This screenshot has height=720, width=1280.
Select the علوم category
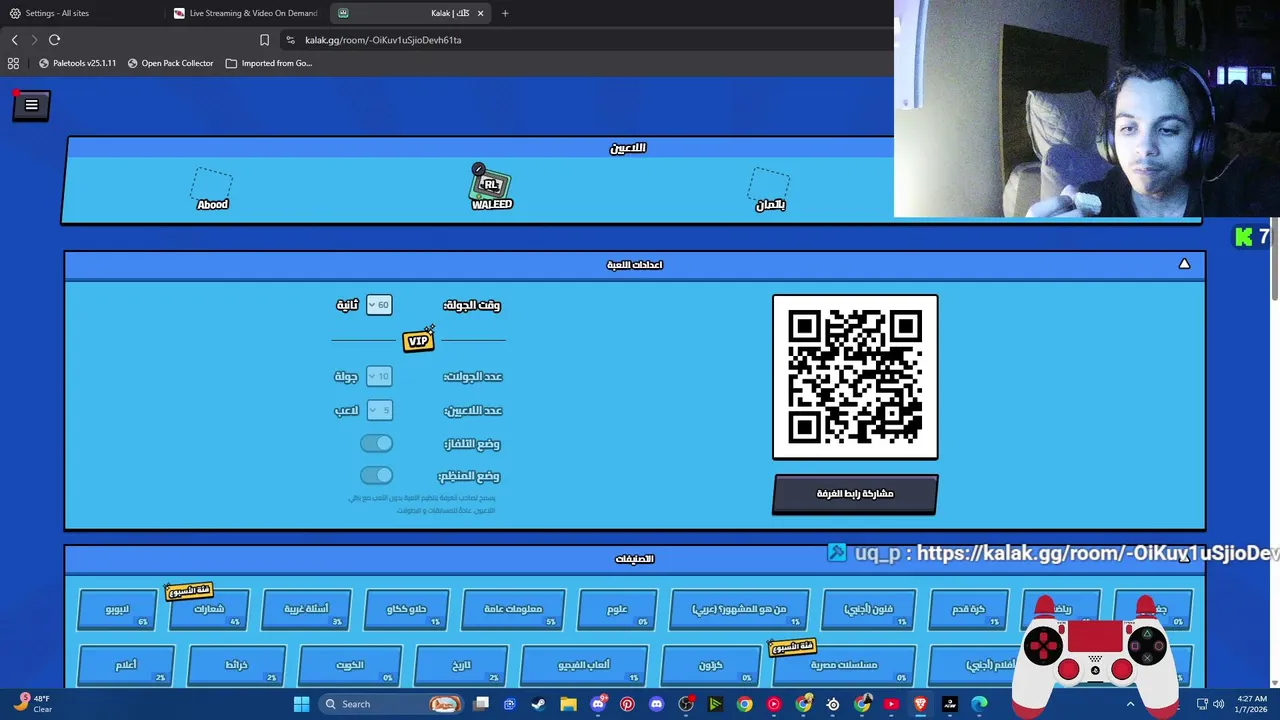pos(618,609)
